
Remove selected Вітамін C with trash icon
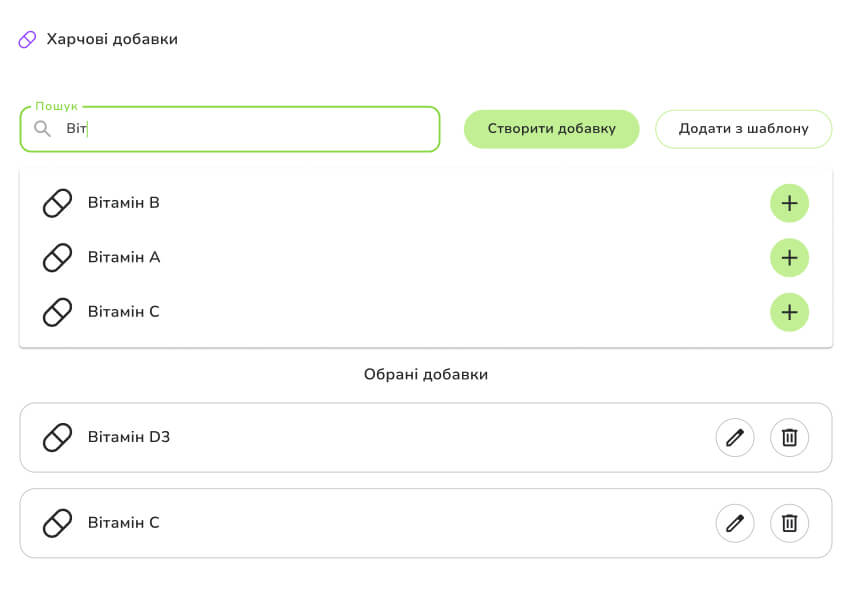tap(789, 523)
